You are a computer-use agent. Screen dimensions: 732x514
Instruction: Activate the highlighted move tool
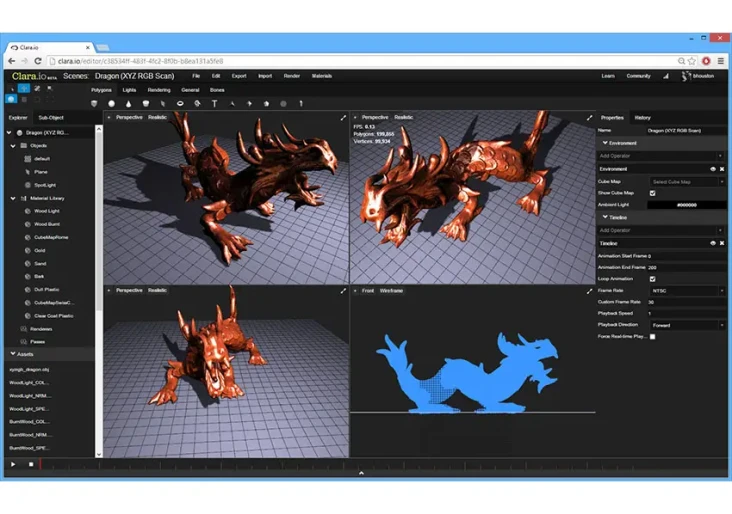24,88
